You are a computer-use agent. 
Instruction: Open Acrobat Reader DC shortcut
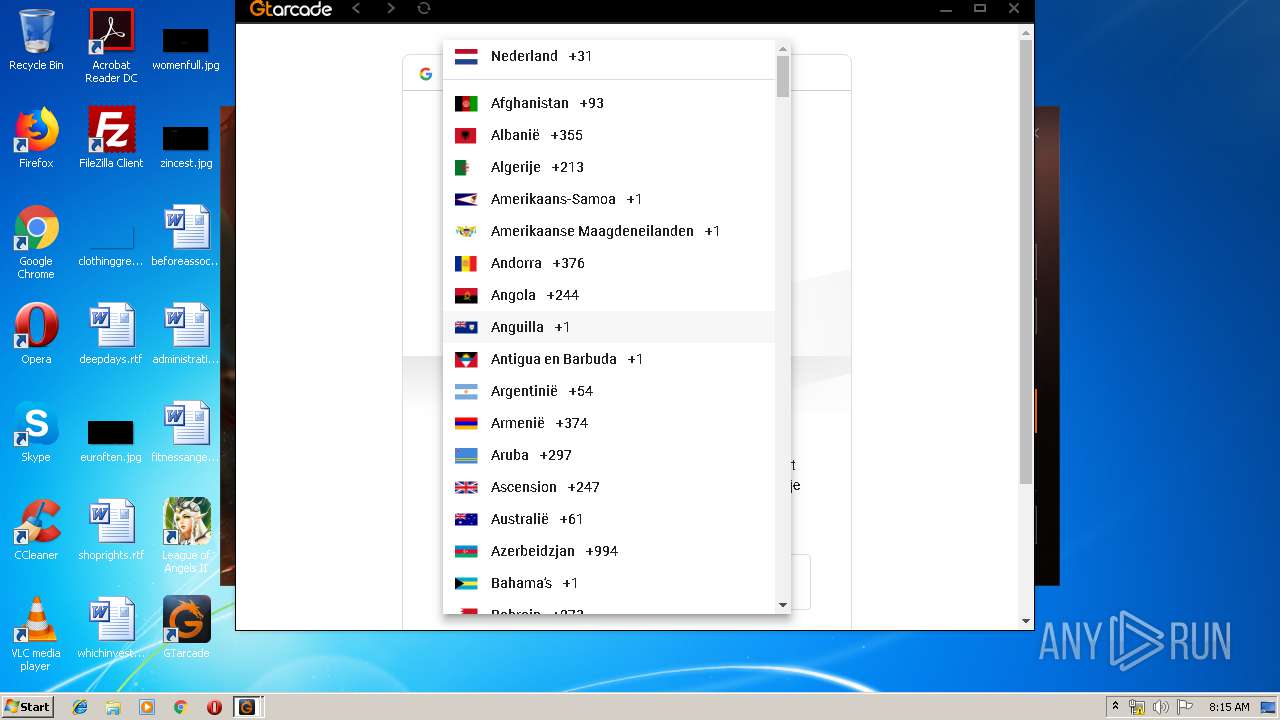111,45
